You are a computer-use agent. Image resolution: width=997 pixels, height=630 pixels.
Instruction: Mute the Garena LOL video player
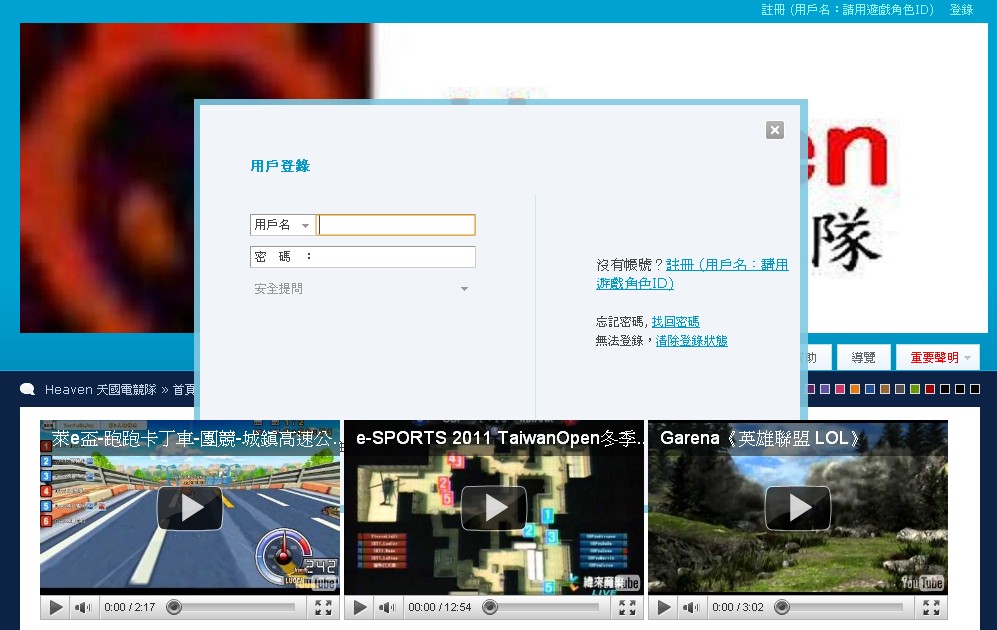pyautogui.click(x=691, y=608)
